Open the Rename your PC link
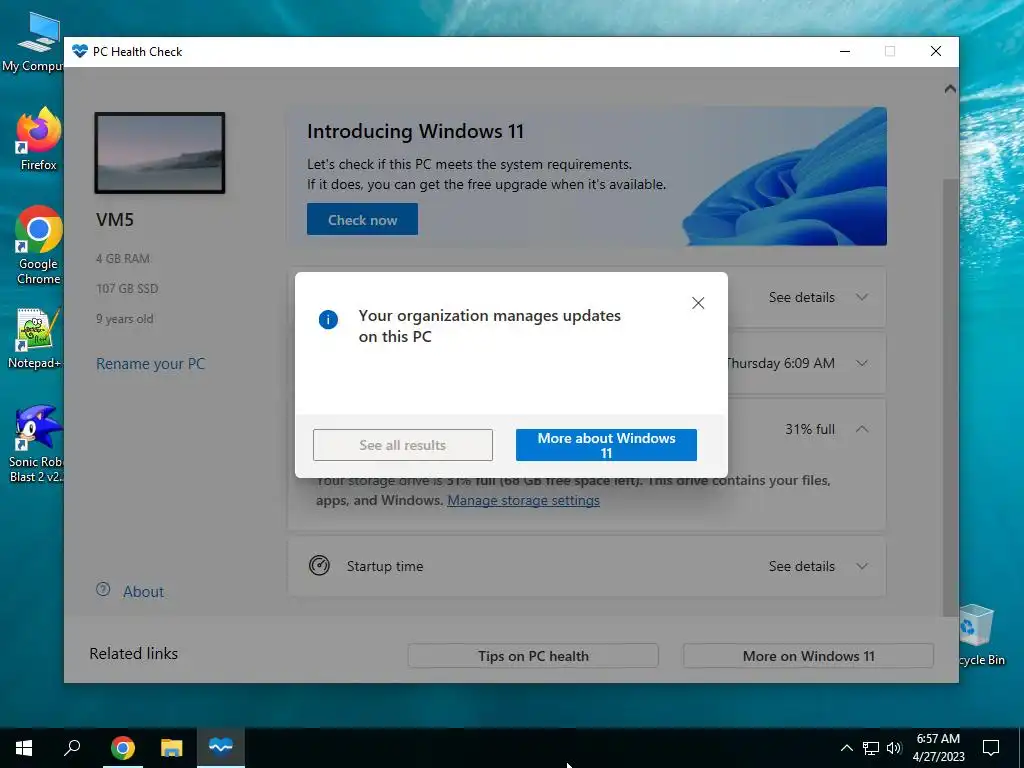 click(x=150, y=364)
